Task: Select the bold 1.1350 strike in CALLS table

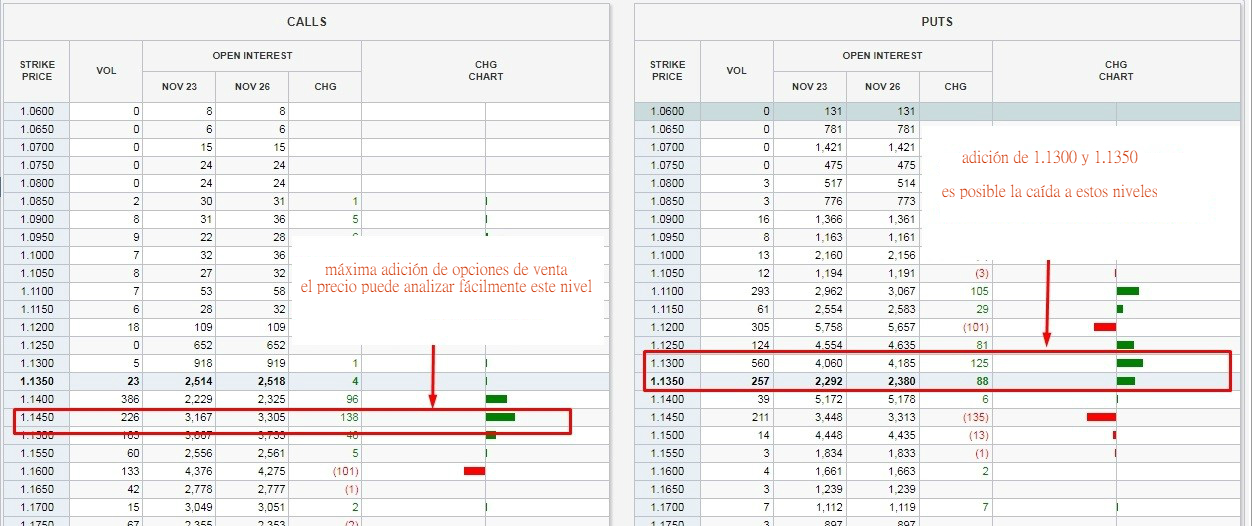Action: pos(36,381)
